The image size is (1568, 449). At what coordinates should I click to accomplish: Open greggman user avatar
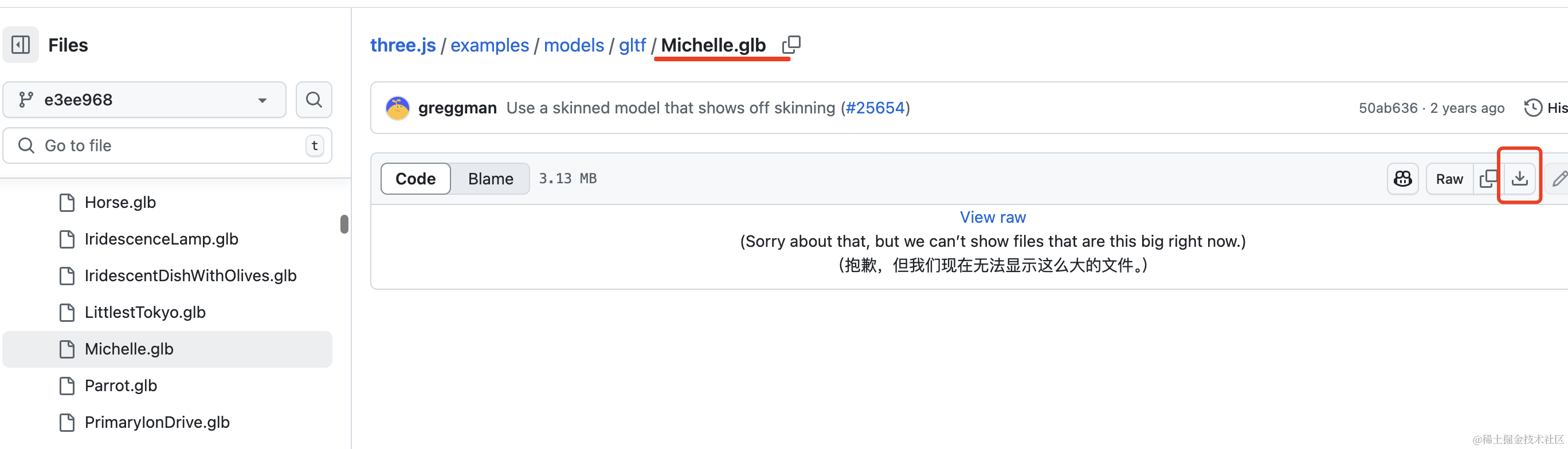[398, 108]
